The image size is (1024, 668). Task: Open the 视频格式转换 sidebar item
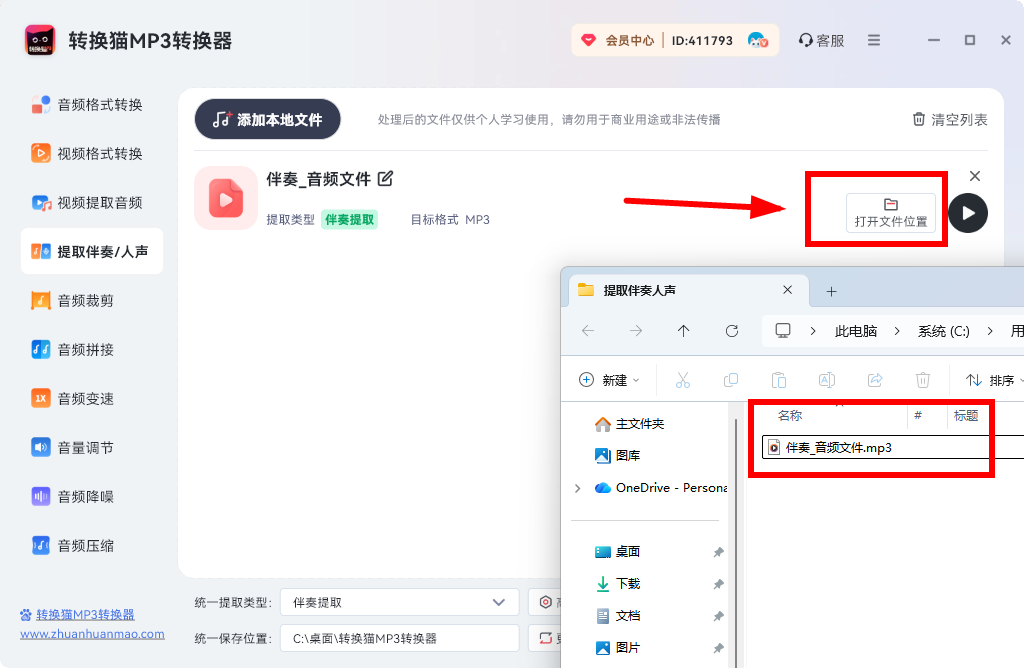pos(88,153)
